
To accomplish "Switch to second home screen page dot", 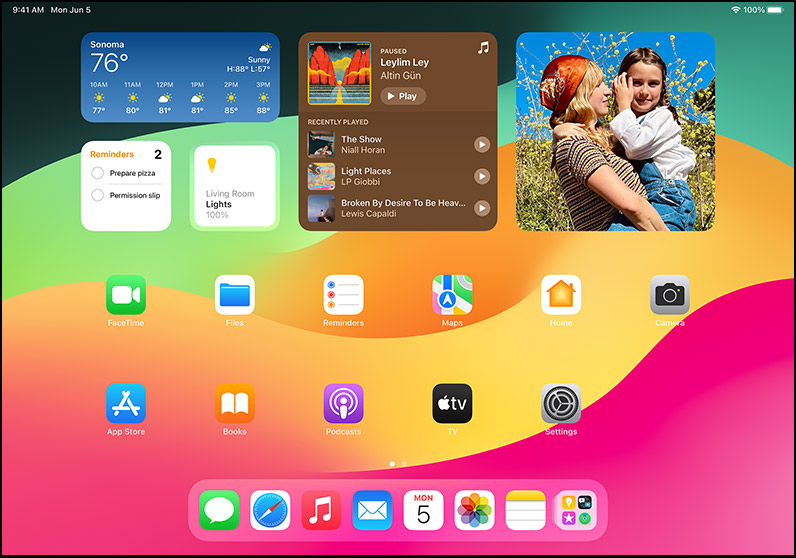I will 404,464.
